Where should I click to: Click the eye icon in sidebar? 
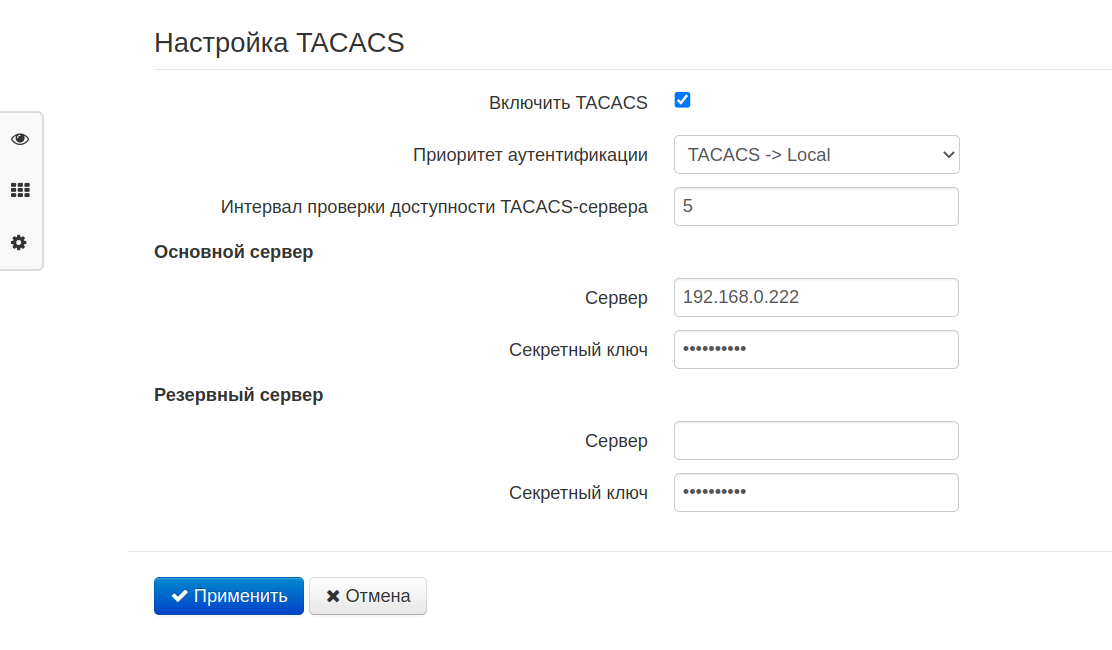click(x=20, y=139)
